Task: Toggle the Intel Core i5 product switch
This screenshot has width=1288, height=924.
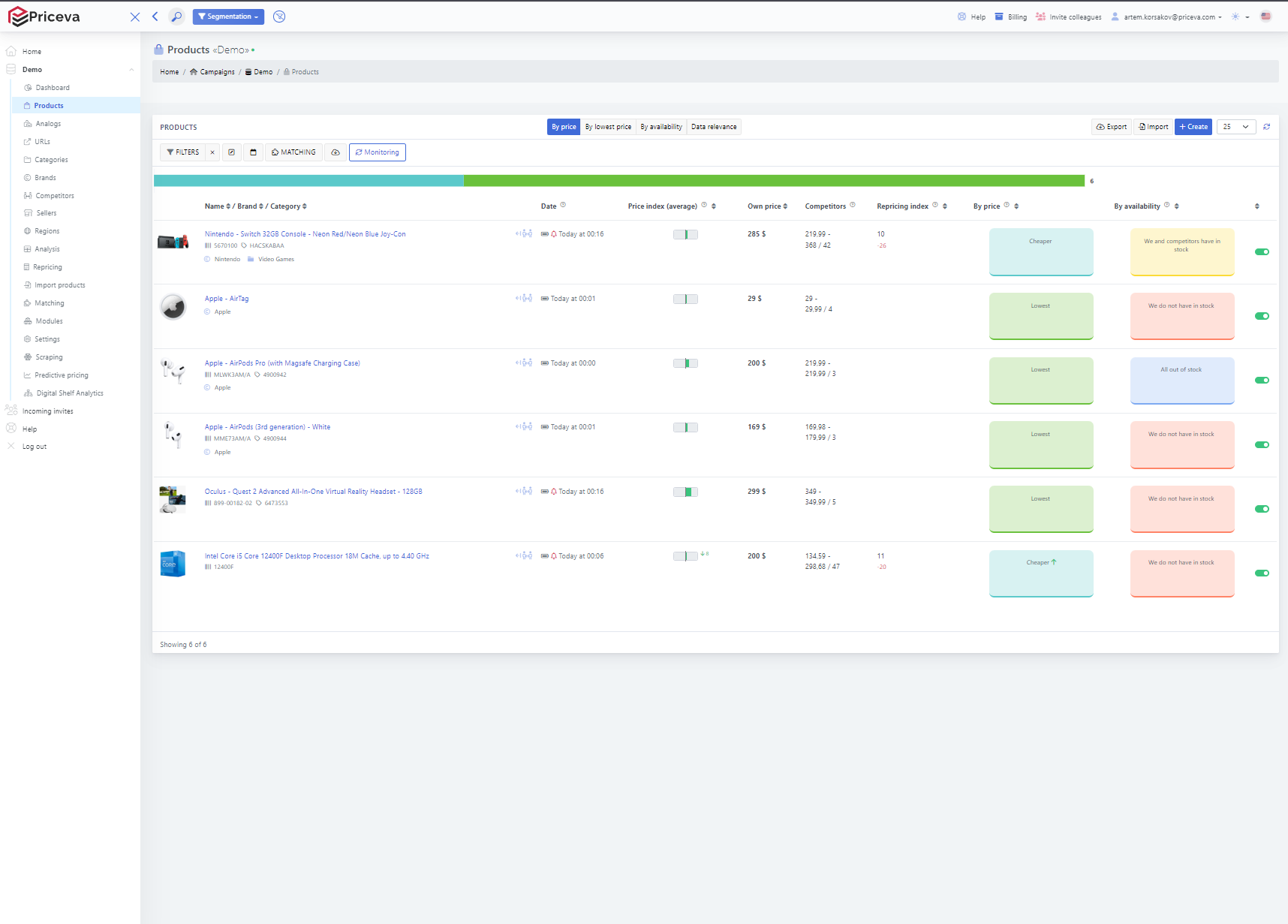Action: 1262,573
